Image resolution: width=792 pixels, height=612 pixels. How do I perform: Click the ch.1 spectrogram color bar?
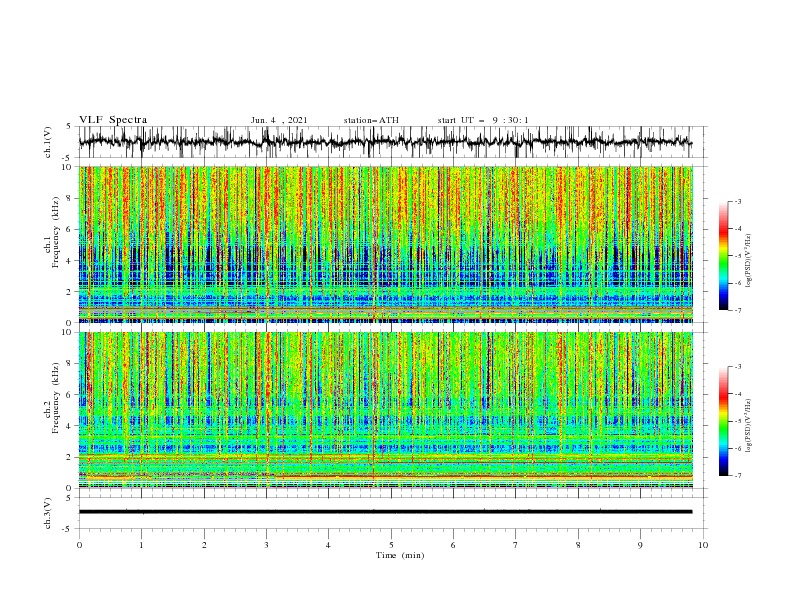[x=723, y=256]
